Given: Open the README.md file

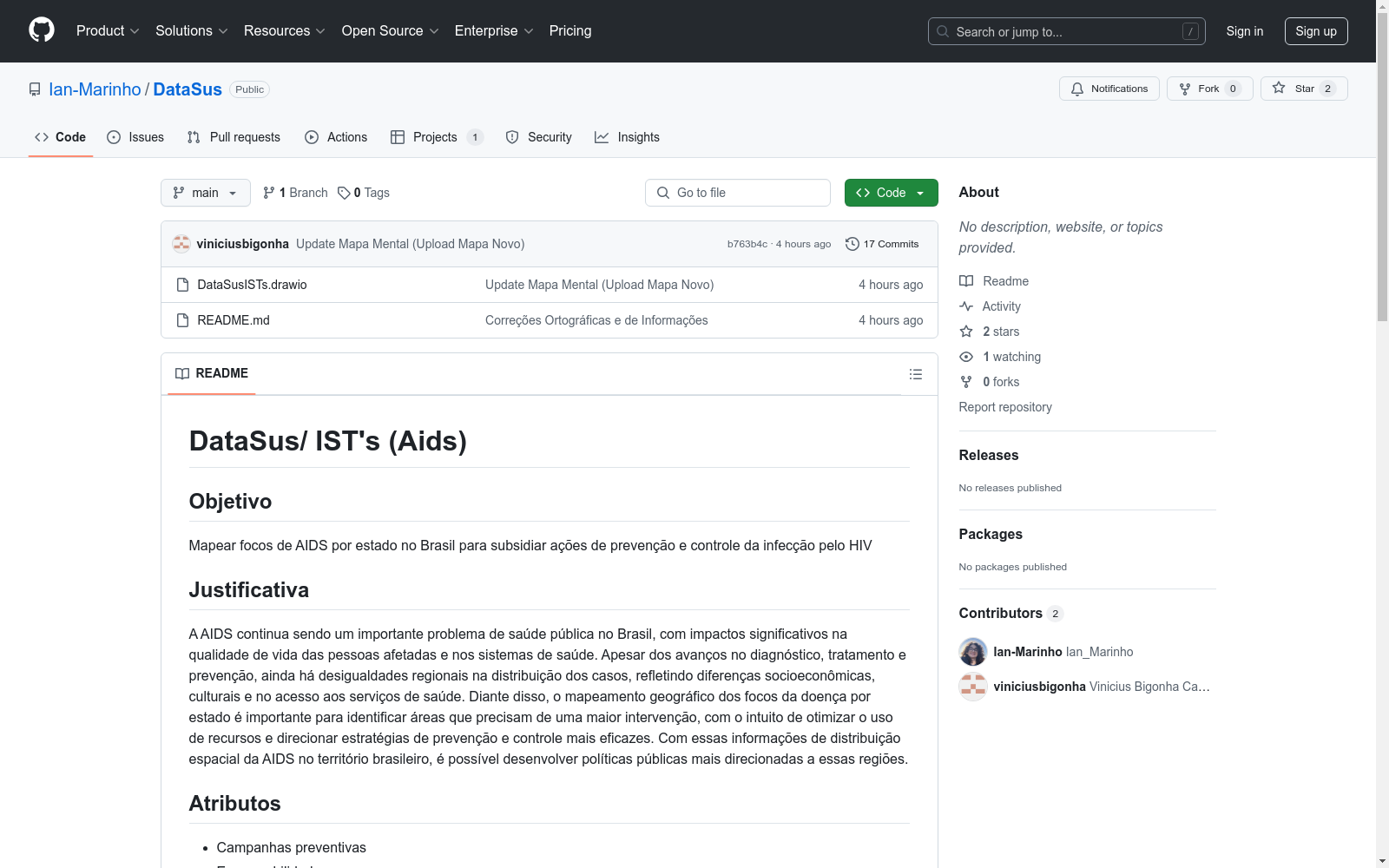Looking at the screenshot, I should click(234, 320).
